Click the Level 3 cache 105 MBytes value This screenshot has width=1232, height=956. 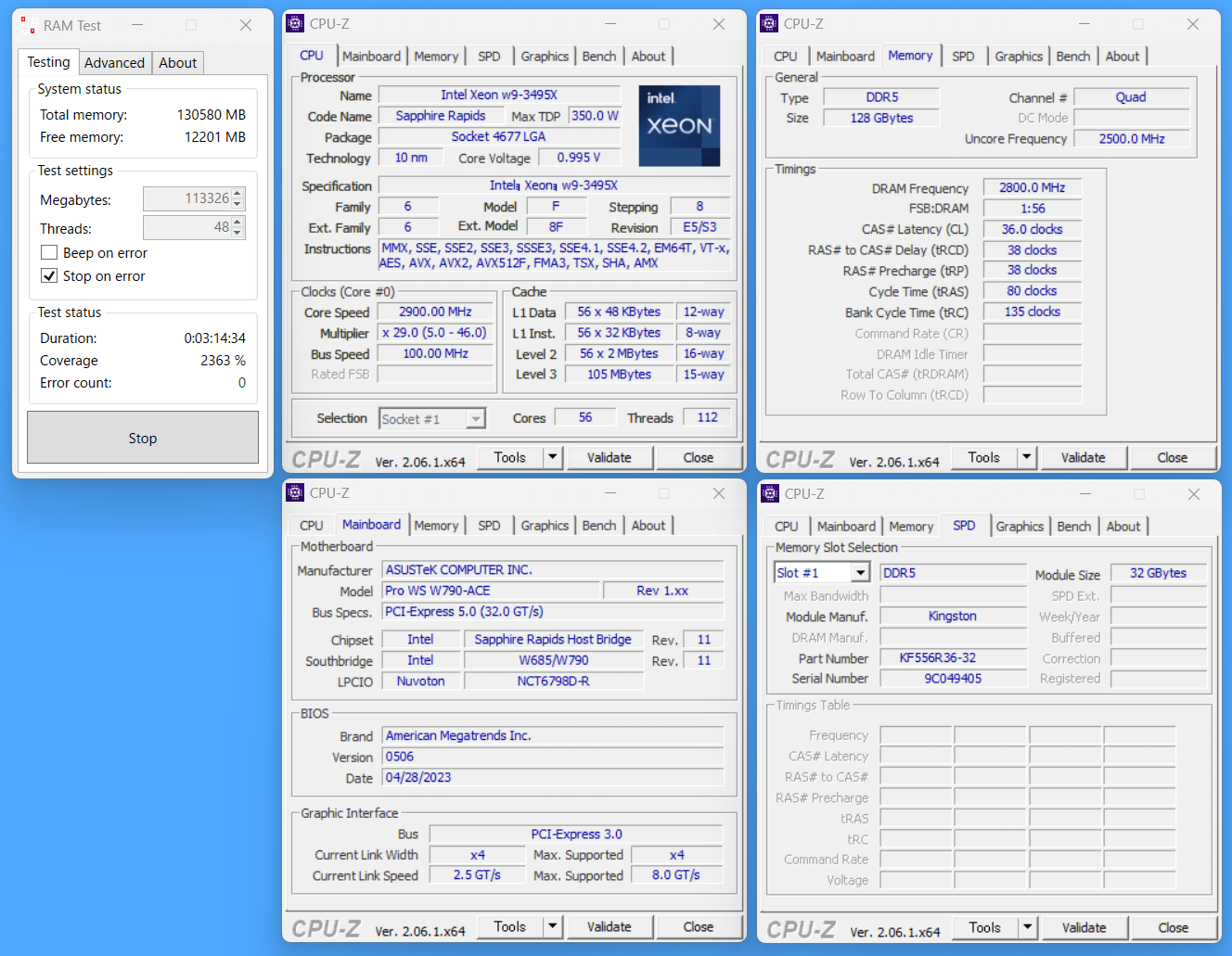point(619,375)
